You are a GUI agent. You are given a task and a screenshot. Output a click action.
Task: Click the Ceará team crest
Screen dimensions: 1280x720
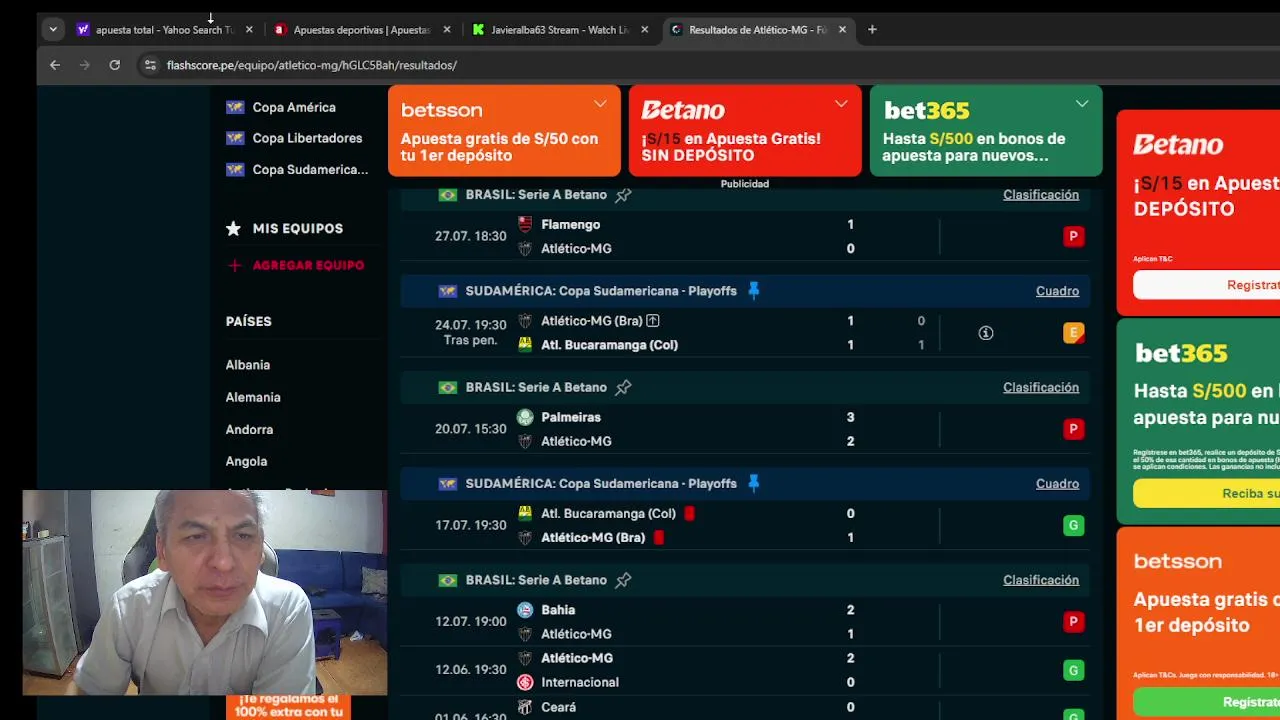(x=525, y=707)
